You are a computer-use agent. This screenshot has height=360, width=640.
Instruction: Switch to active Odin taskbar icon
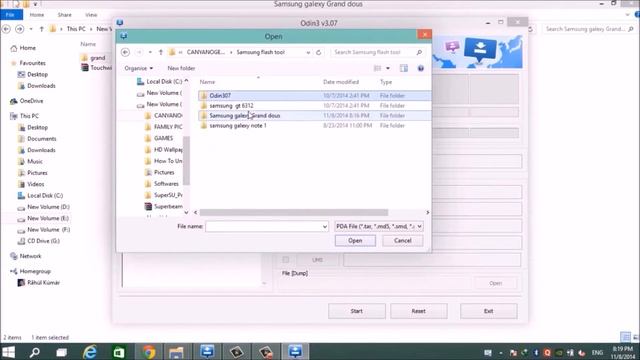click(x=295, y=352)
